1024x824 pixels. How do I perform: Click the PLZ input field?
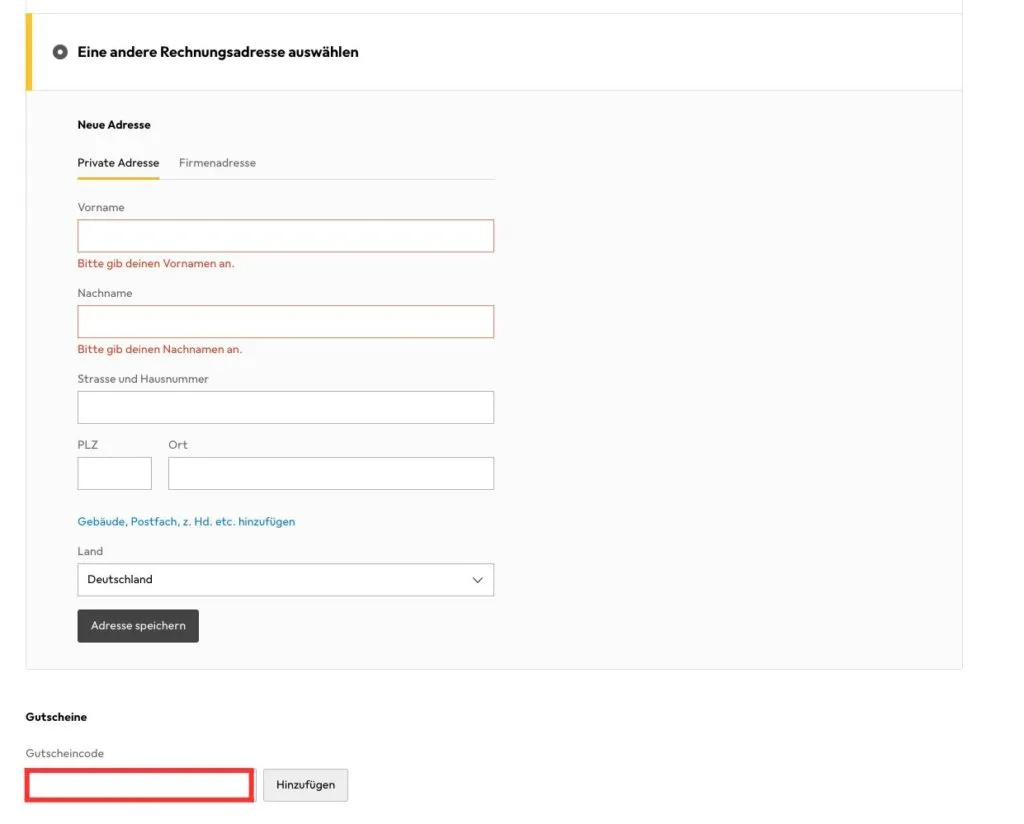(114, 472)
